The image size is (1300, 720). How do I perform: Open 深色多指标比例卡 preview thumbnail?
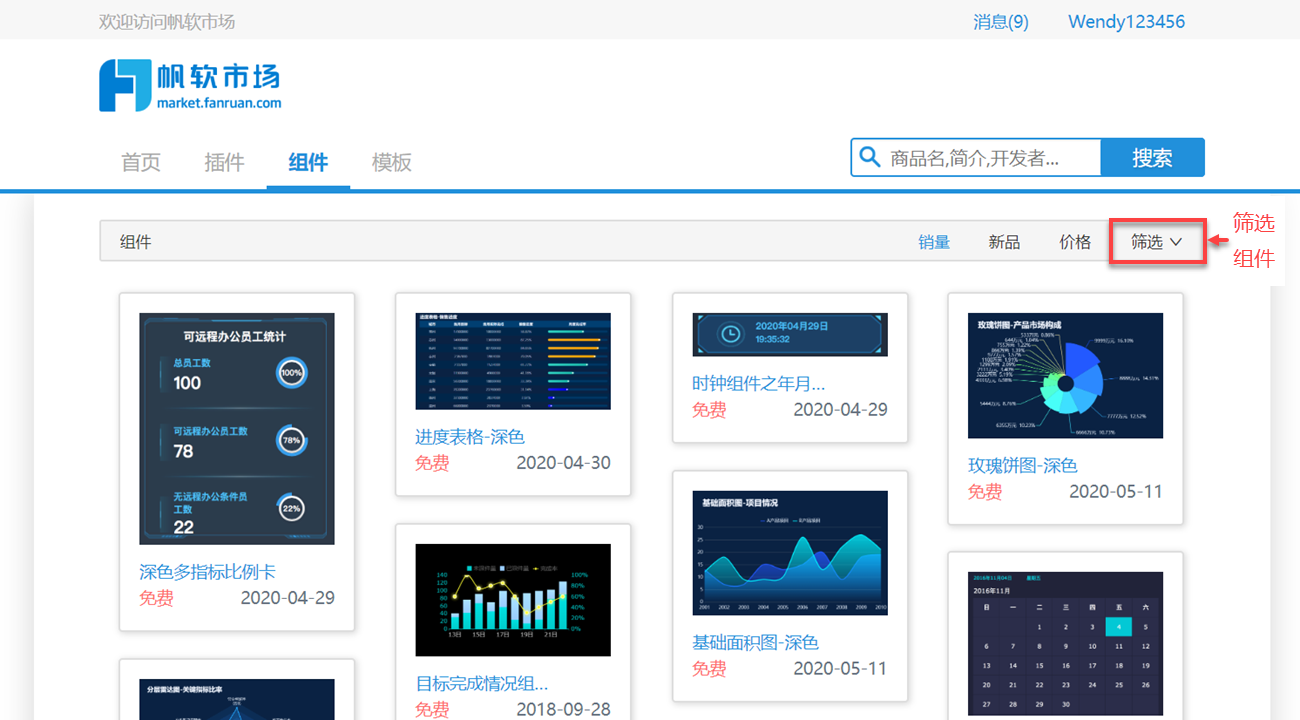pos(237,429)
